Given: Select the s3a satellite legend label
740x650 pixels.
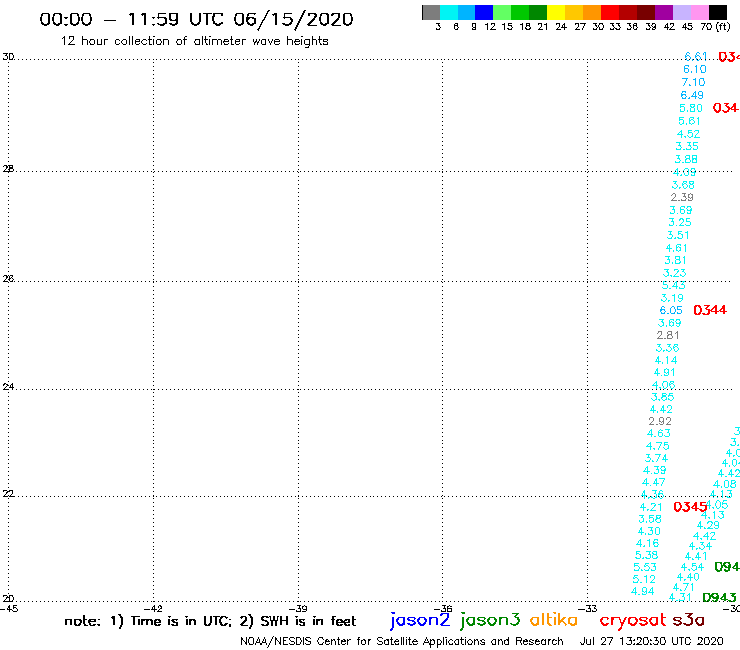Looking at the screenshot, I should tap(688, 620).
